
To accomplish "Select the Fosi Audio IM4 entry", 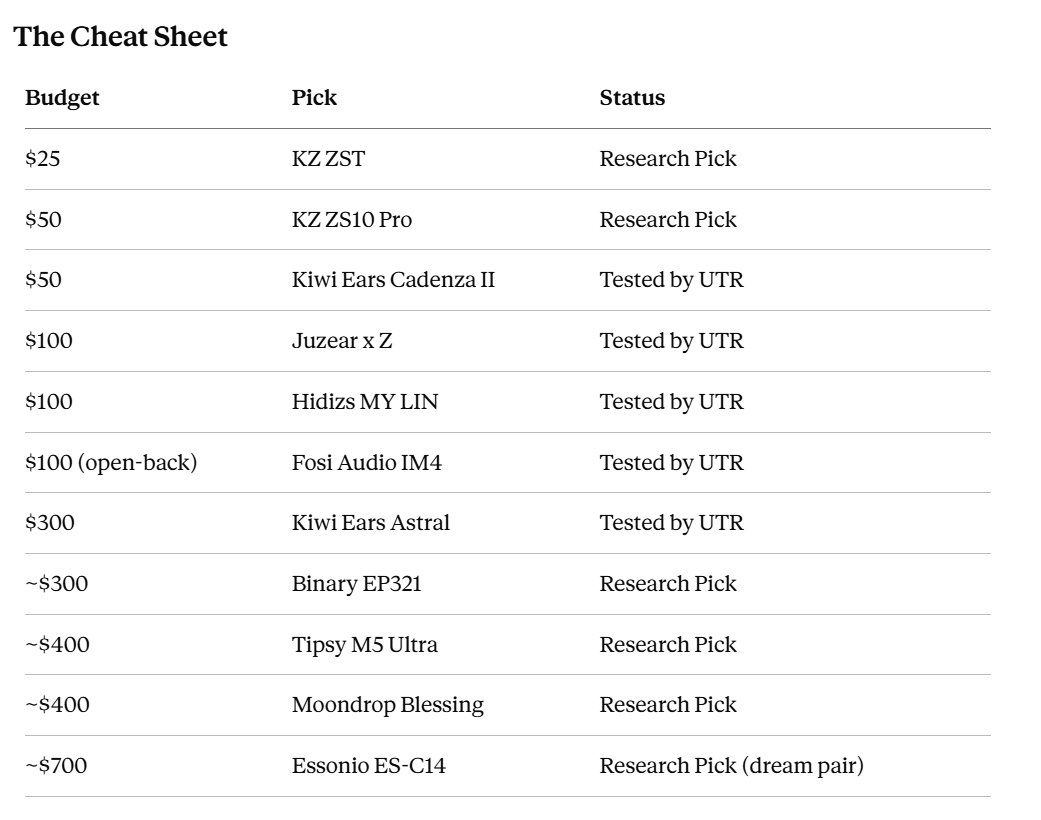I will pos(366,463).
